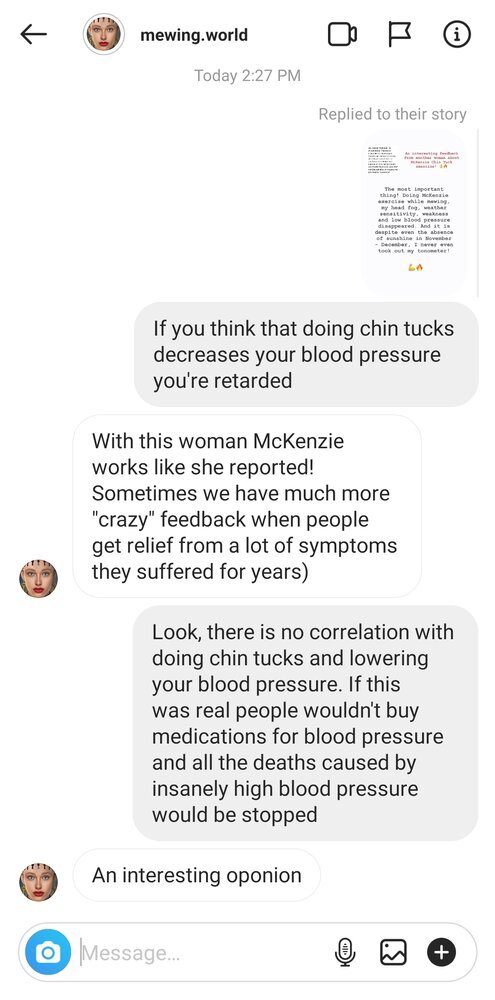Viewport: 495px width, 1000px height.
Task: Select the "you're retarded" chin tucks message
Action: coord(306,355)
